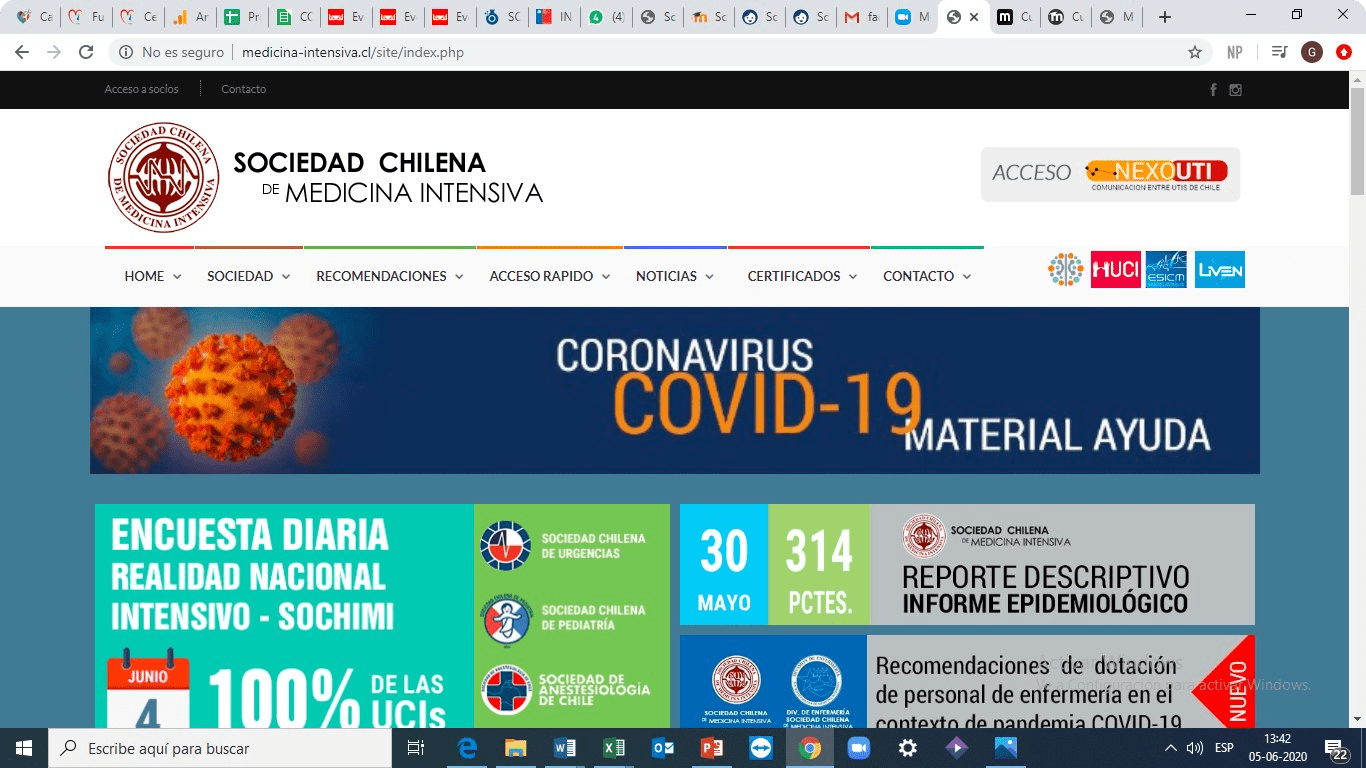Viewport: 1366px width, 768px height.
Task: Open the Coronavirus COVID-19 Material Ayuda banner
Action: (675, 390)
